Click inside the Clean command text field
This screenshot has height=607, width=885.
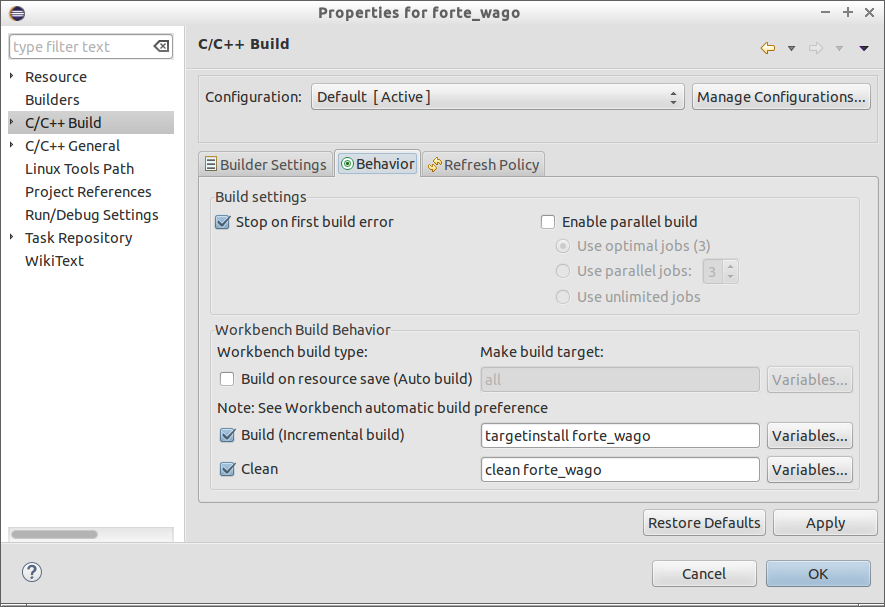tap(620, 469)
